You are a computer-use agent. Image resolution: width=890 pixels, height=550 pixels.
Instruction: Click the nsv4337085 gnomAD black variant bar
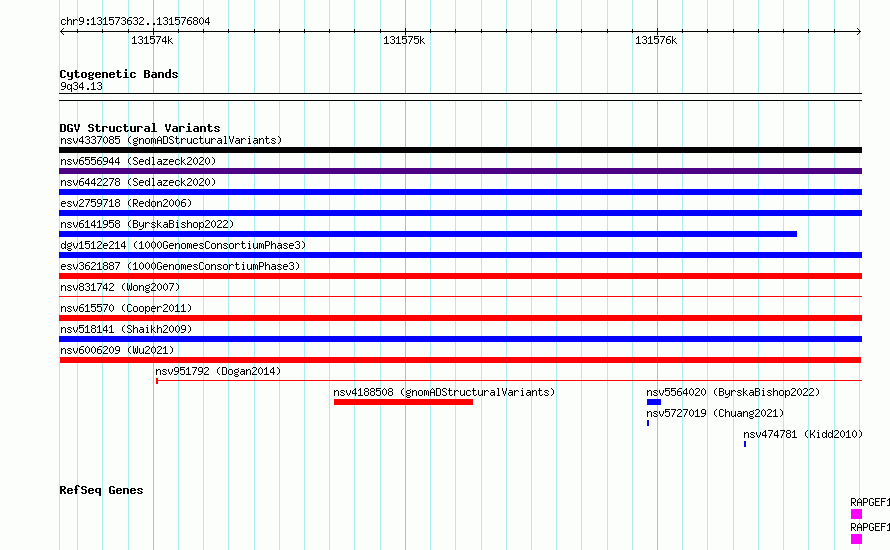pyautogui.click(x=460, y=150)
